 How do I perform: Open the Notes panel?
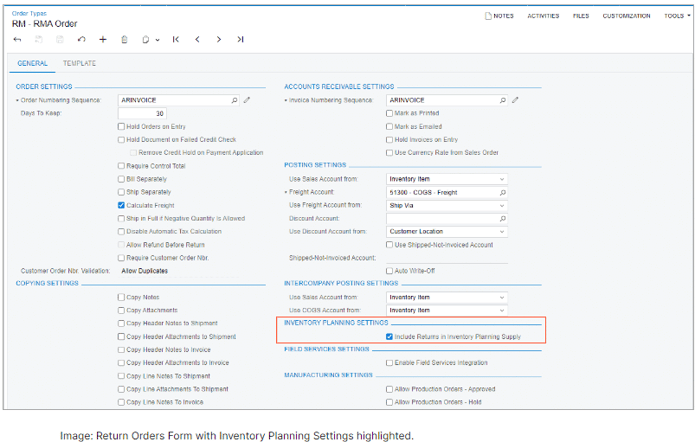click(x=499, y=16)
